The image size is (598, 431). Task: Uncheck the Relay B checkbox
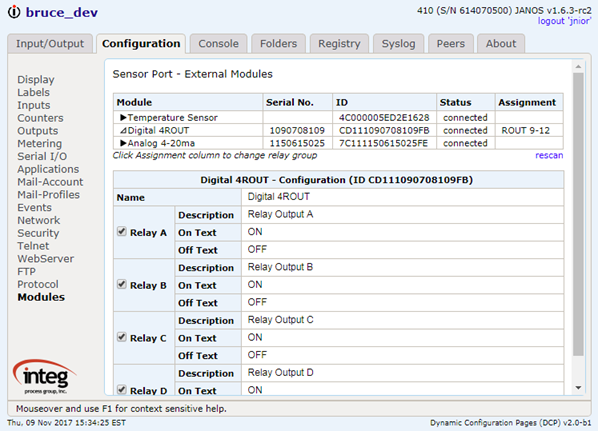tap(122, 284)
